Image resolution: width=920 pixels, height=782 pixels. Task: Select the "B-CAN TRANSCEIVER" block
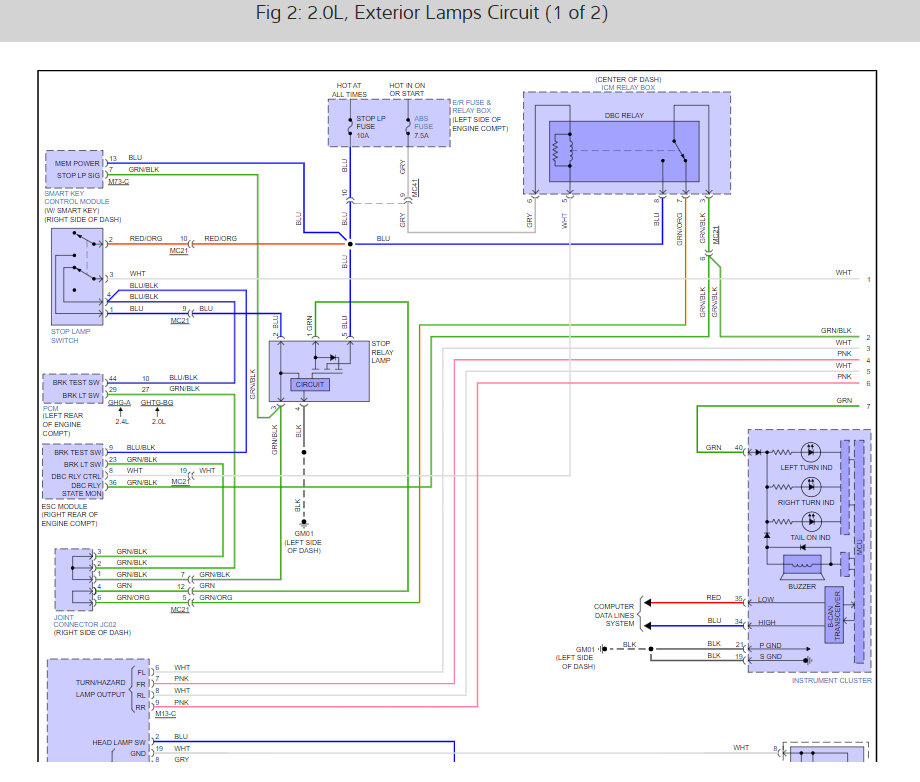[834, 614]
